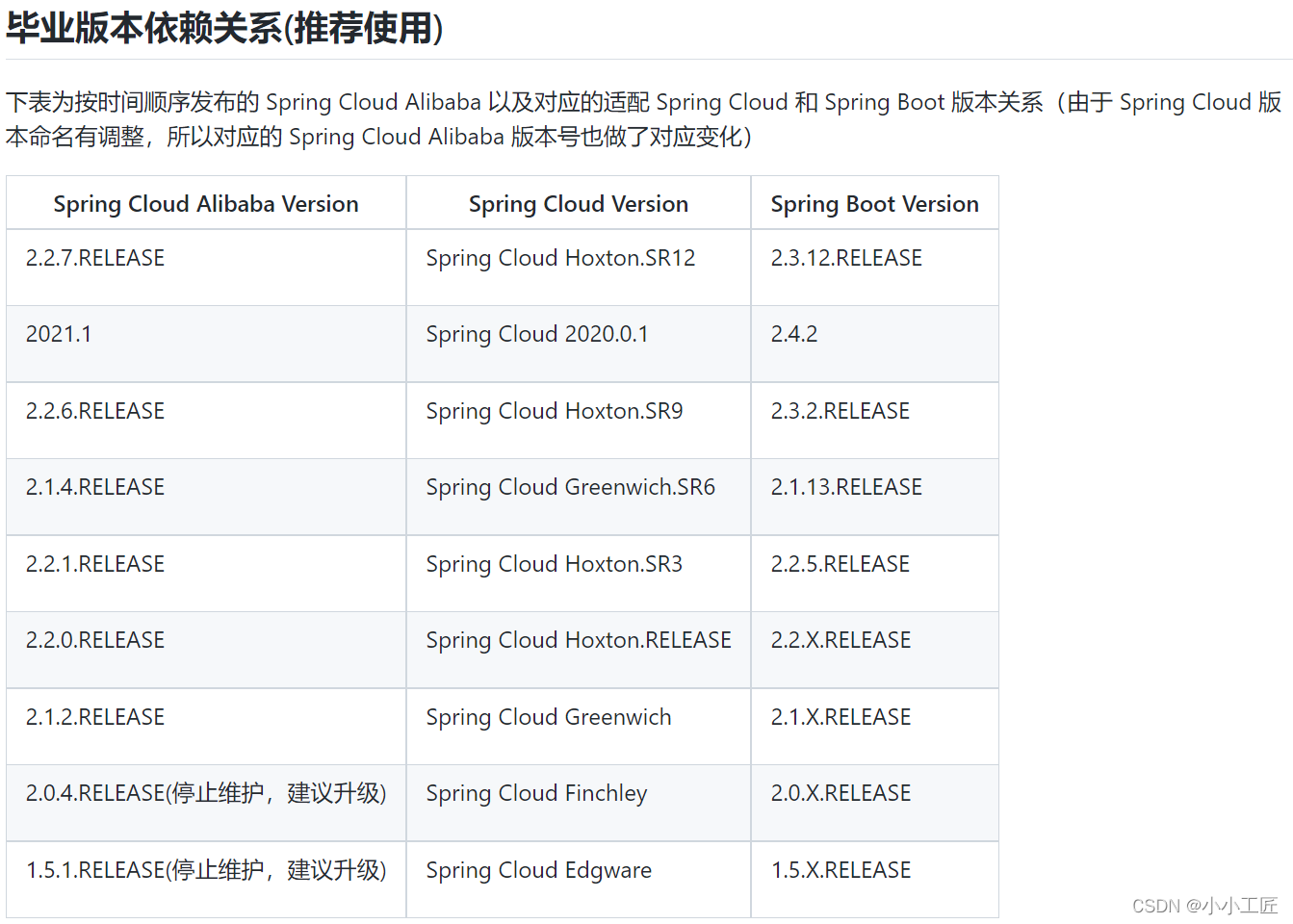Image resolution: width=1293 pixels, height=924 pixels.
Task: Click the "2.2.X.RELEASE" cell
Action: (x=874, y=650)
